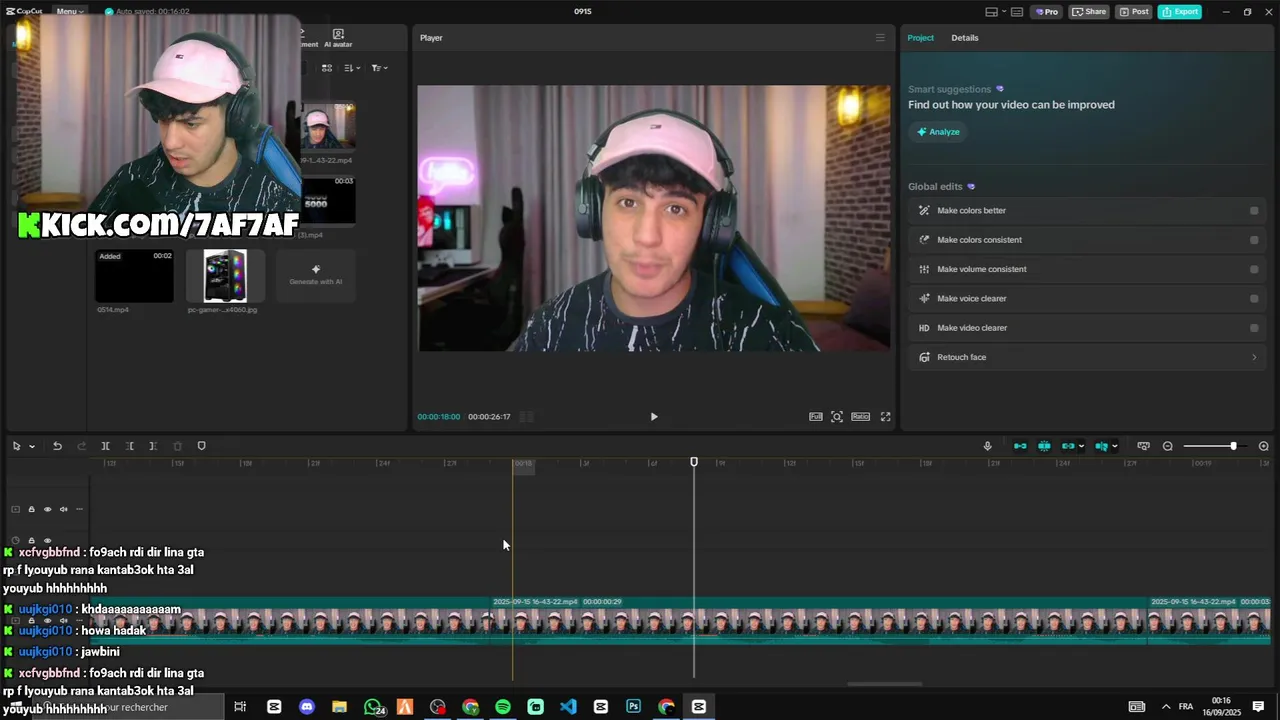This screenshot has height=720, width=1280.
Task: Toggle Make colors better option
Action: tap(1254, 211)
